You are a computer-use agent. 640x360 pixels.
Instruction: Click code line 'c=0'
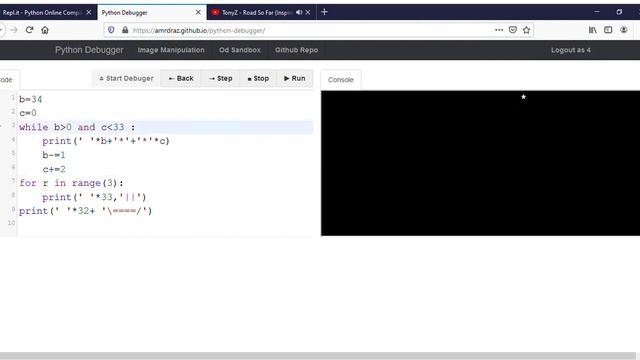coord(28,113)
